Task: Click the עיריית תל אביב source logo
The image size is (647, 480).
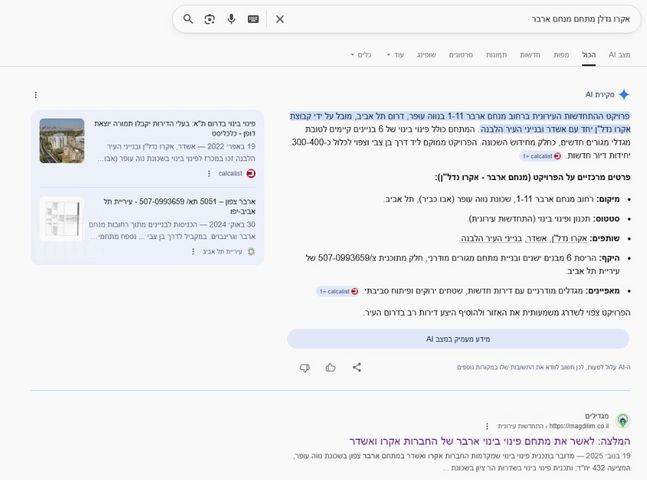Action: 251,251
